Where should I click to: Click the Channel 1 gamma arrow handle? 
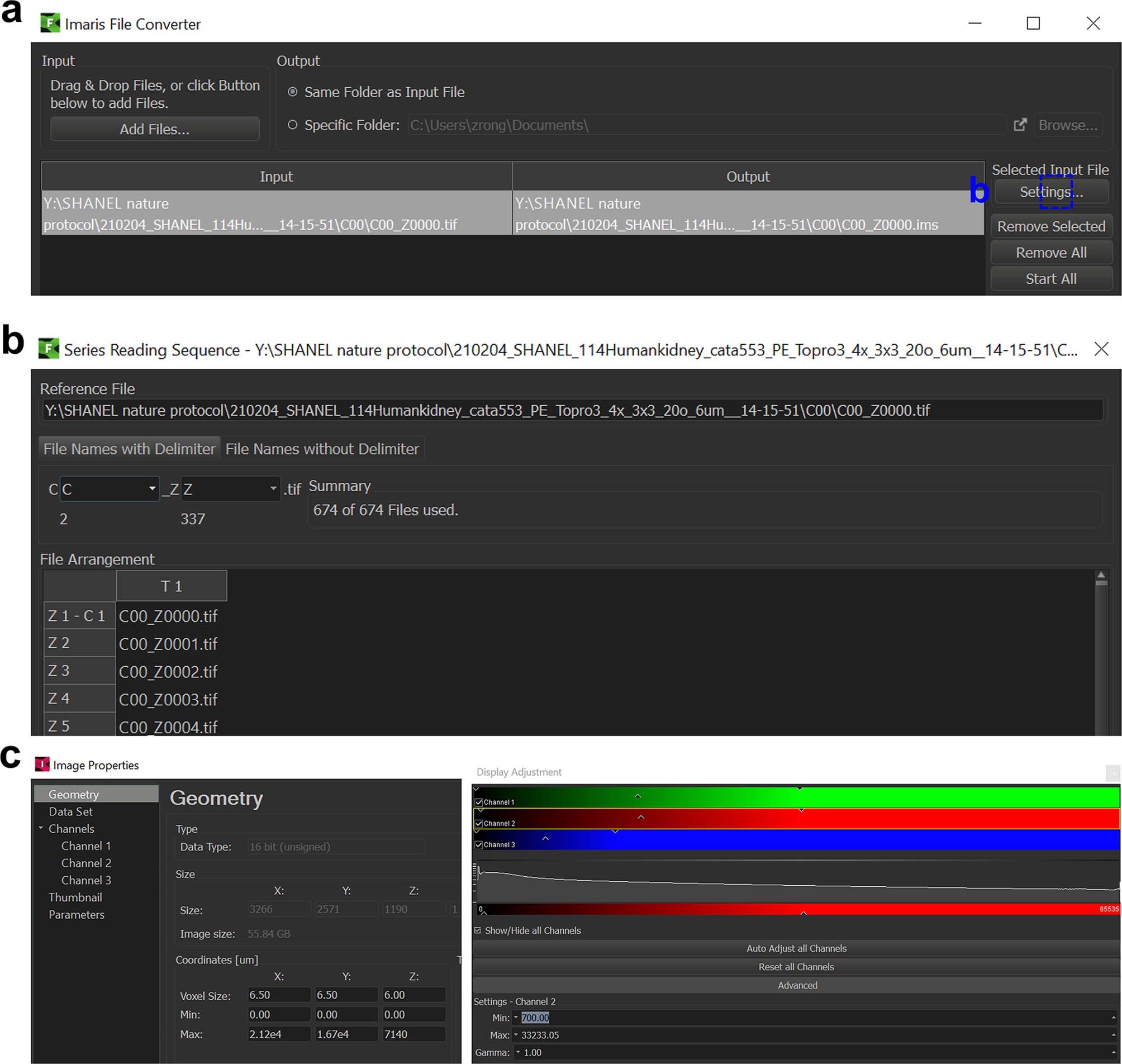point(637,796)
